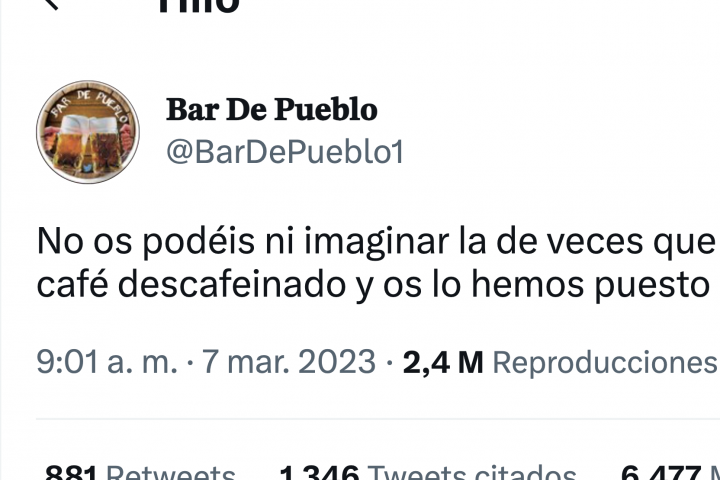This screenshot has height=480, width=720.
Task: Open the 1.346 Tweets citados list
Action: point(428,472)
